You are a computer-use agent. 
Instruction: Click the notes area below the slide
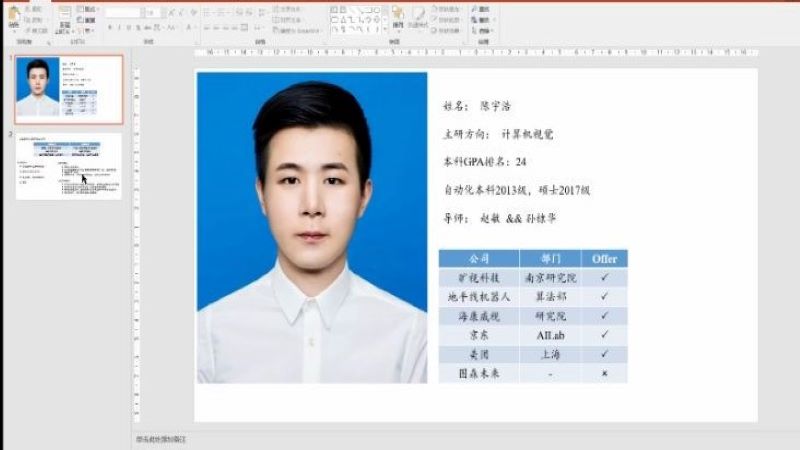[x=400, y=439]
